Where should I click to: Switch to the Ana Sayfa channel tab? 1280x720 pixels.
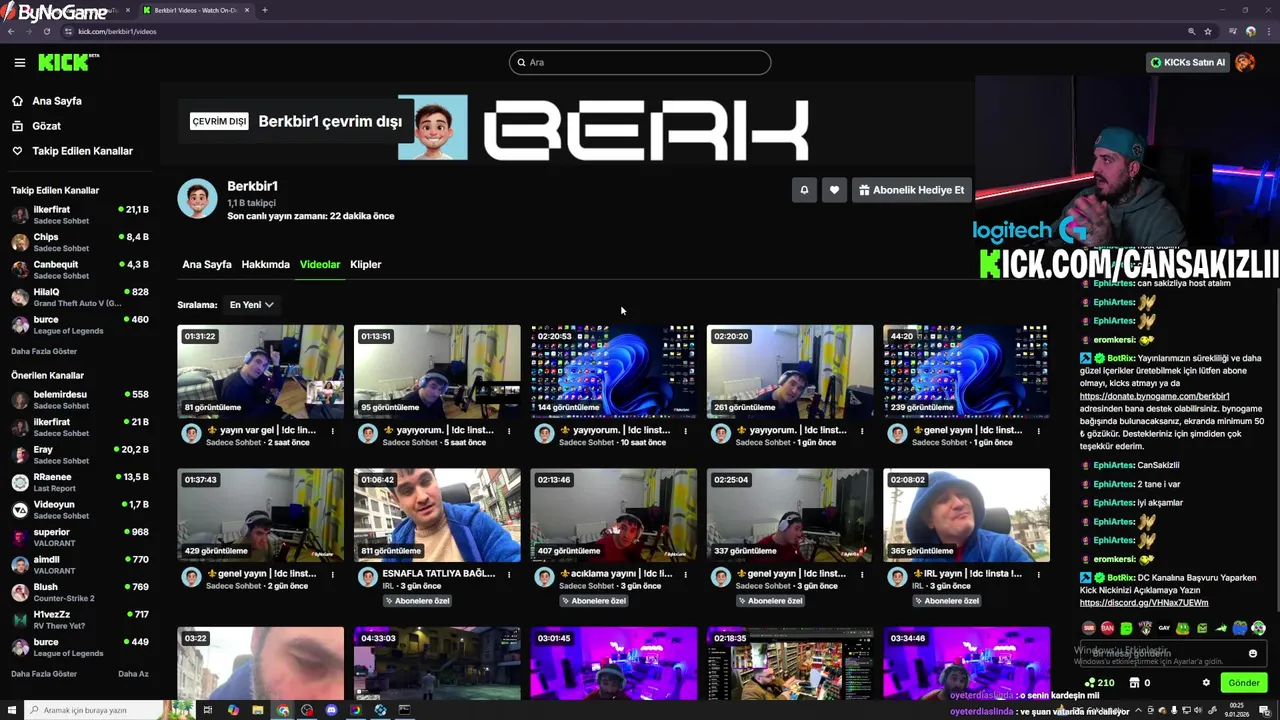coord(207,264)
